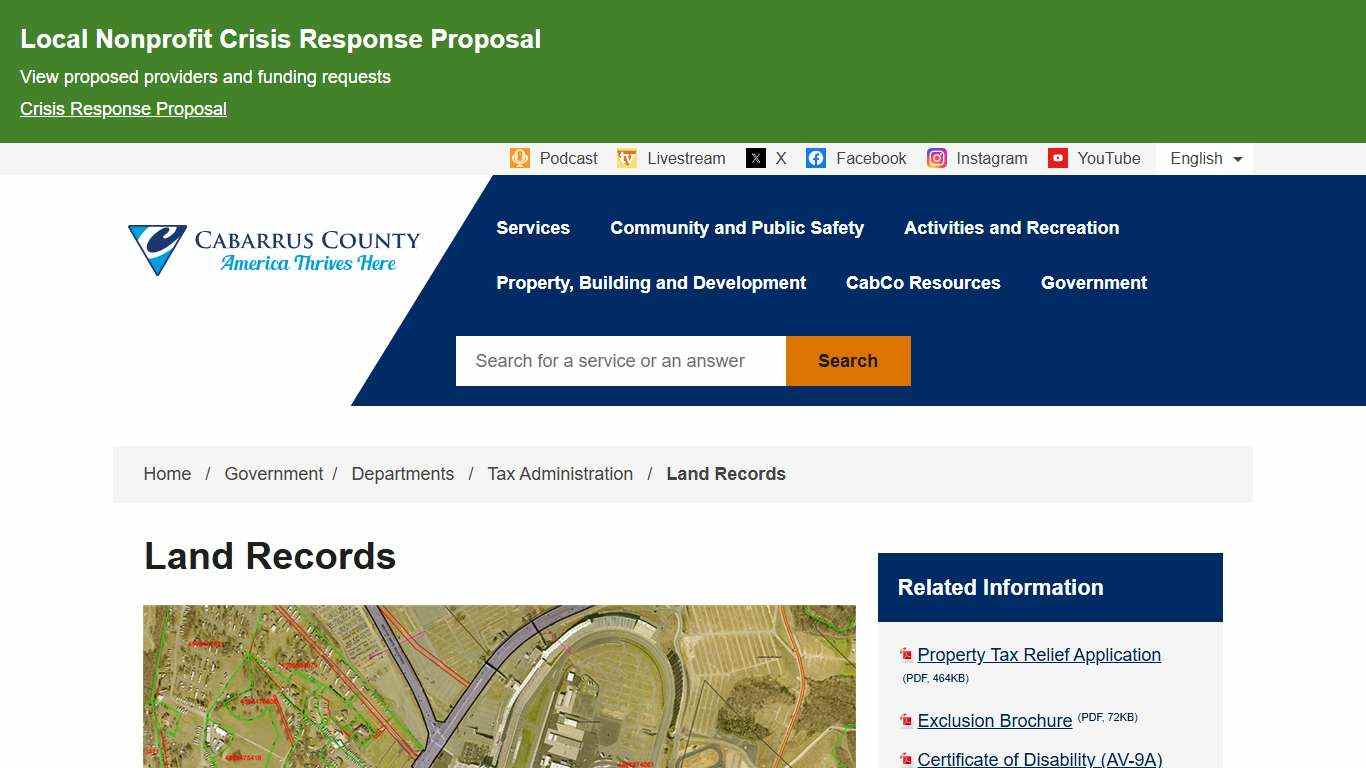Viewport: 1366px width, 768px height.
Task: Select Community and Public Safety
Action: pos(737,228)
